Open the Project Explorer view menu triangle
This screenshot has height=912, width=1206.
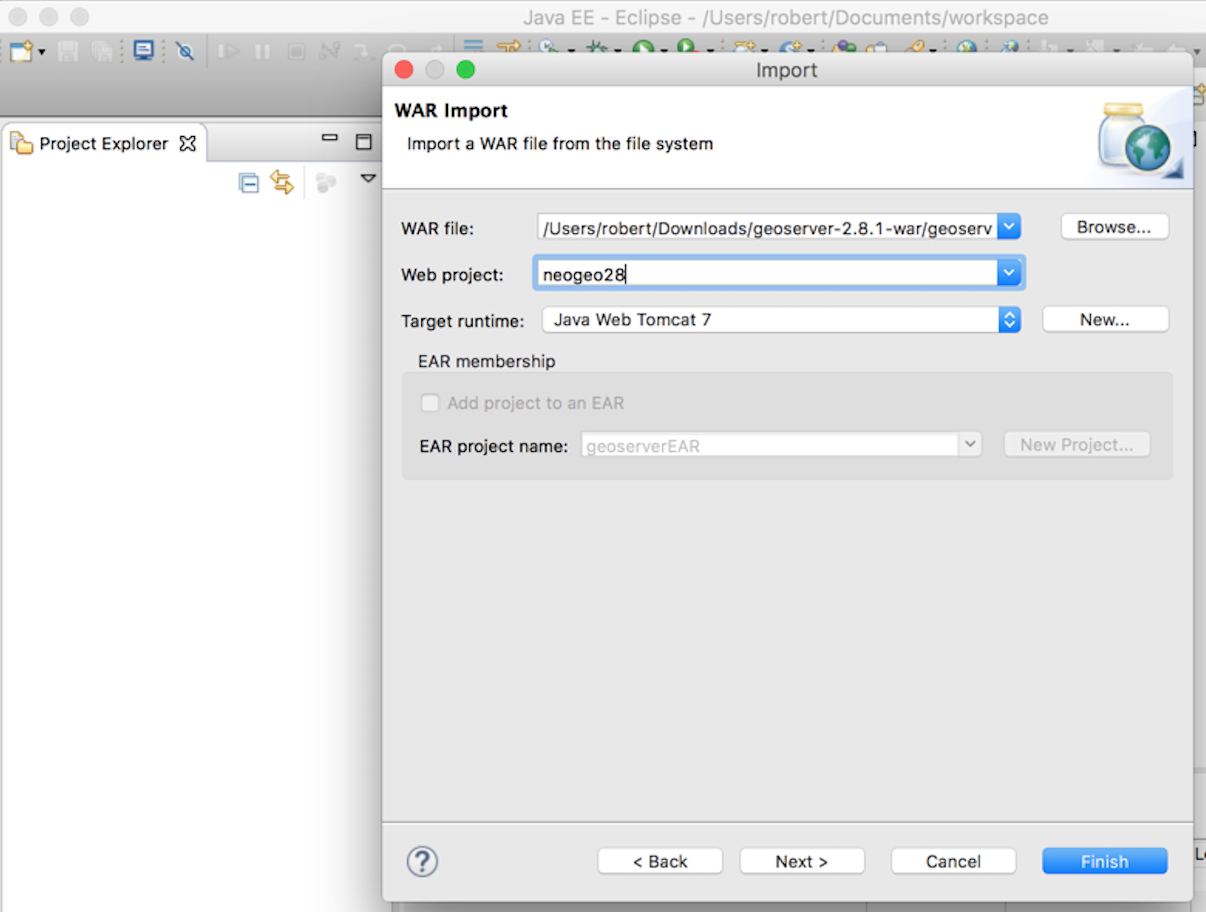pyautogui.click(x=368, y=179)
